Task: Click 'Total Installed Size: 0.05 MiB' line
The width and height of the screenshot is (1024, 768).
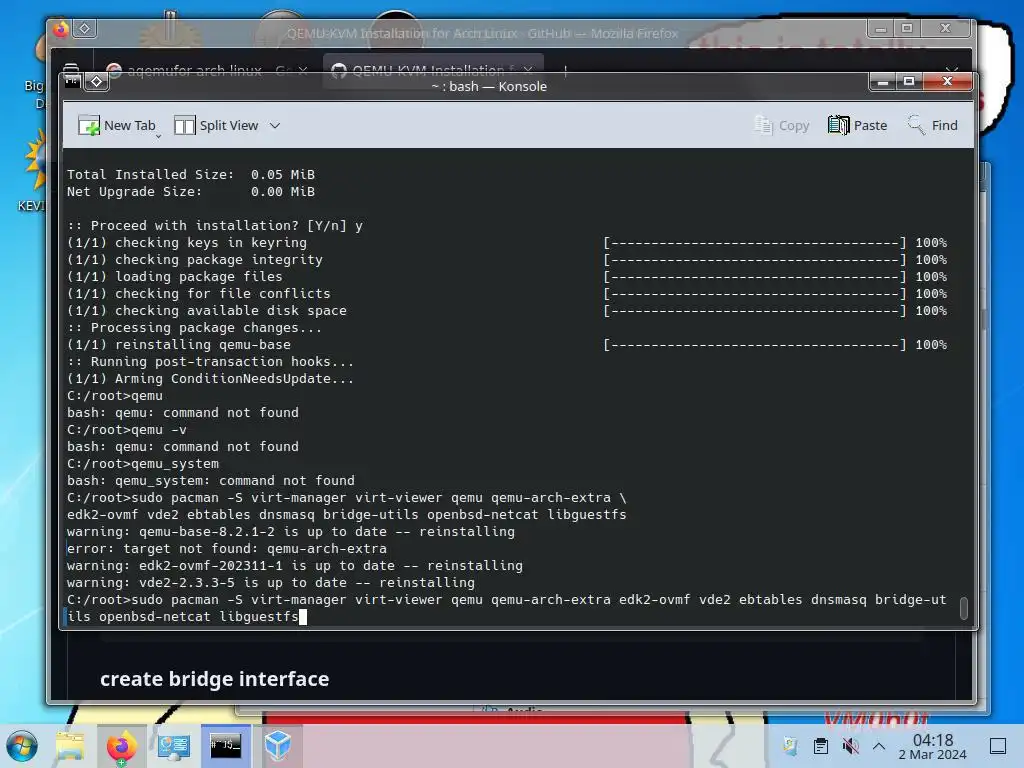Action: tap(191, 174)
